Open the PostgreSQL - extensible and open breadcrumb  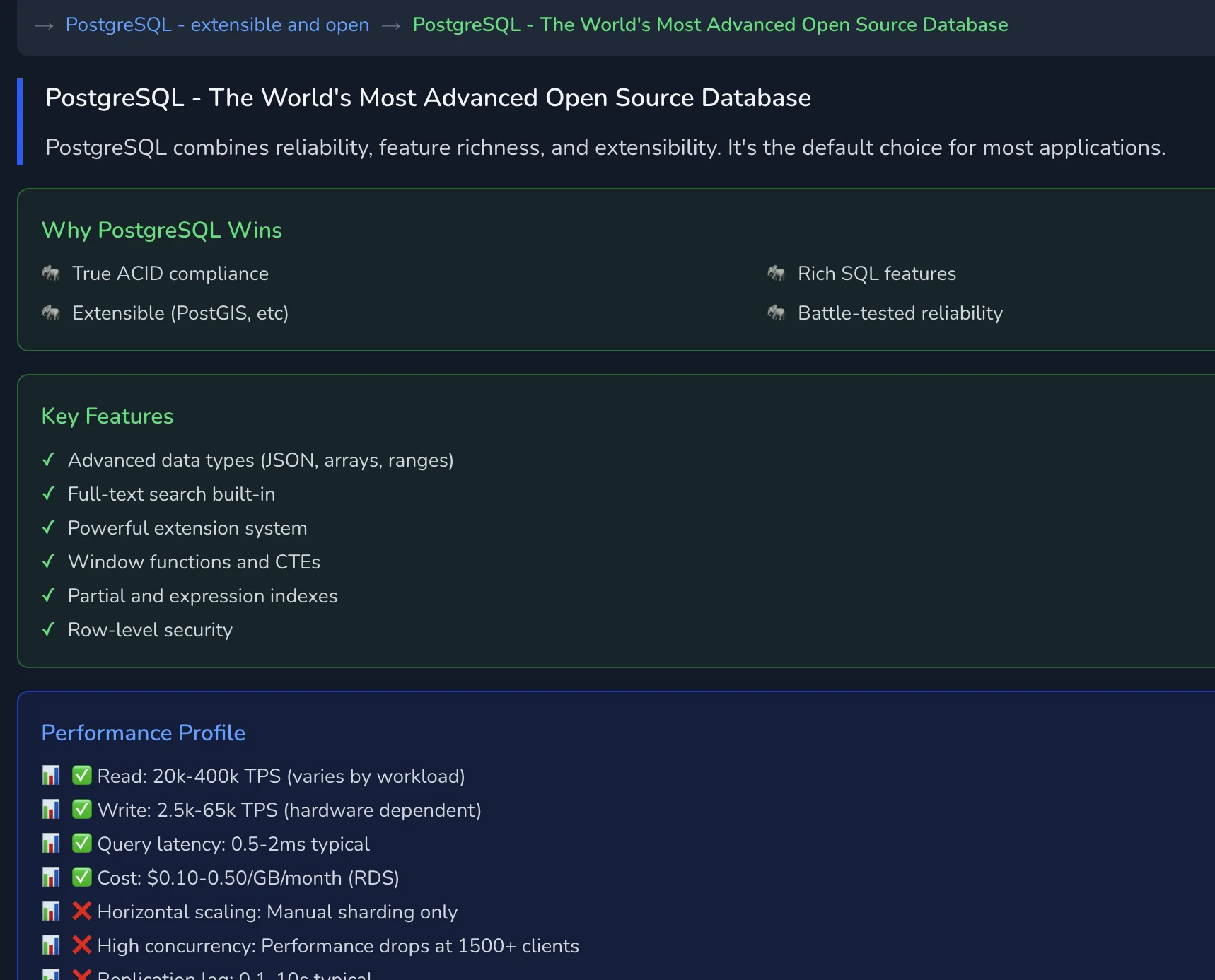pos(217,25)
